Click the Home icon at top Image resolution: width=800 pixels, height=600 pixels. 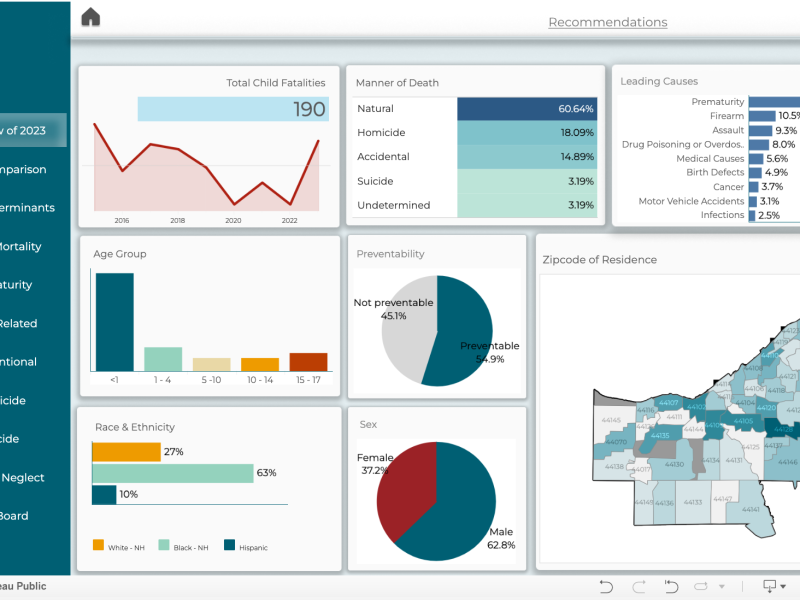(x=91, y=17)
